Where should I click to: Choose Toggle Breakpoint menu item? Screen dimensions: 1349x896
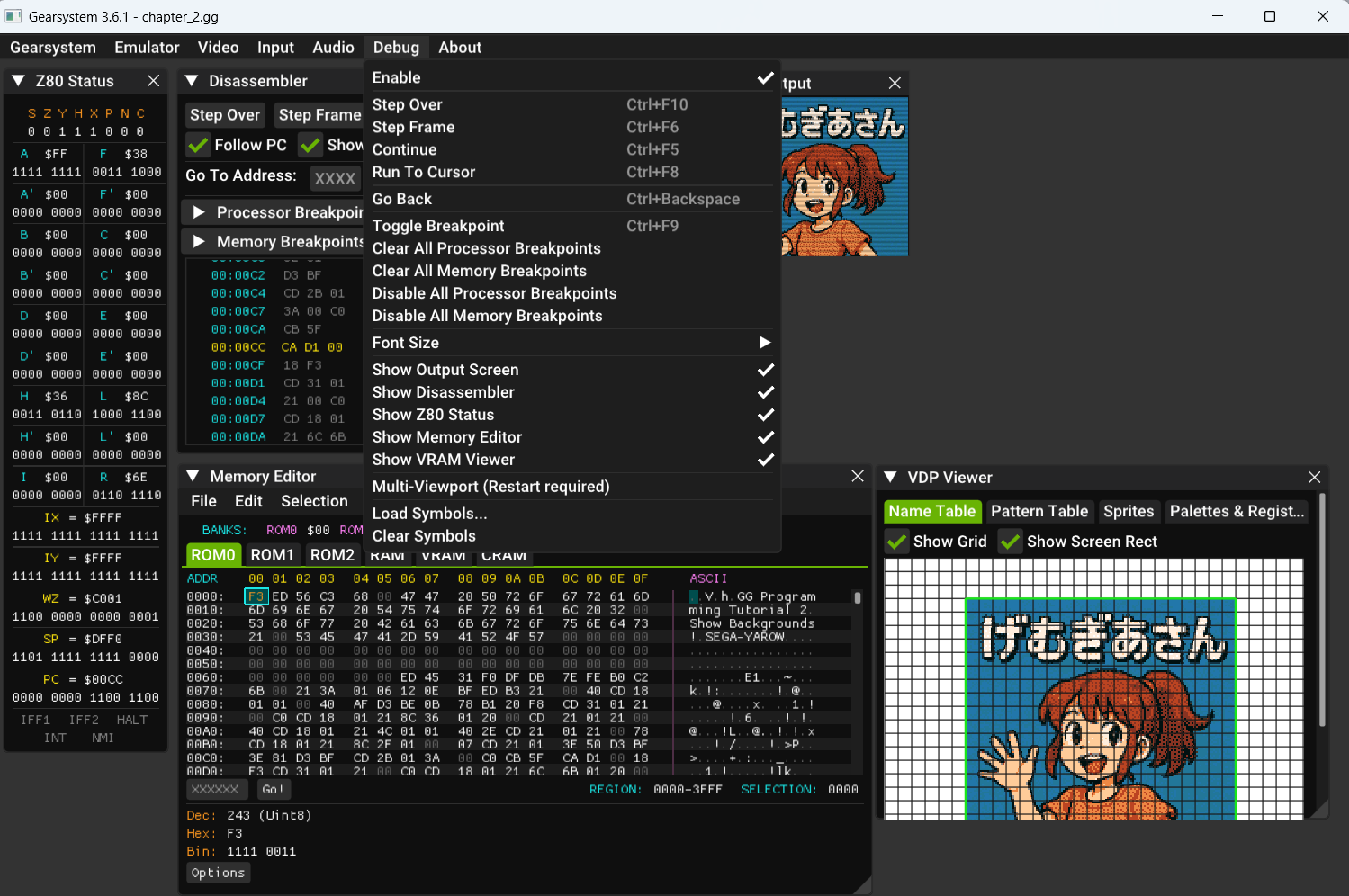tap(572, 226)
